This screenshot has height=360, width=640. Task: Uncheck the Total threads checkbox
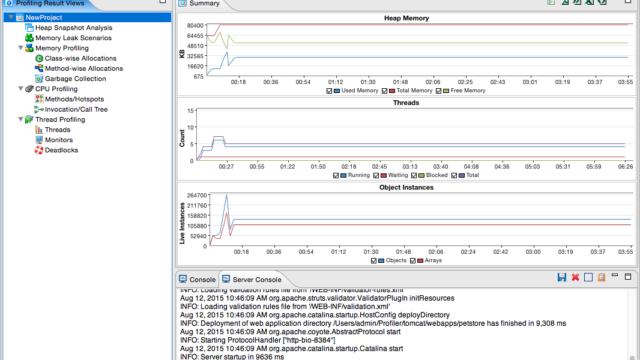click(454, 176)
